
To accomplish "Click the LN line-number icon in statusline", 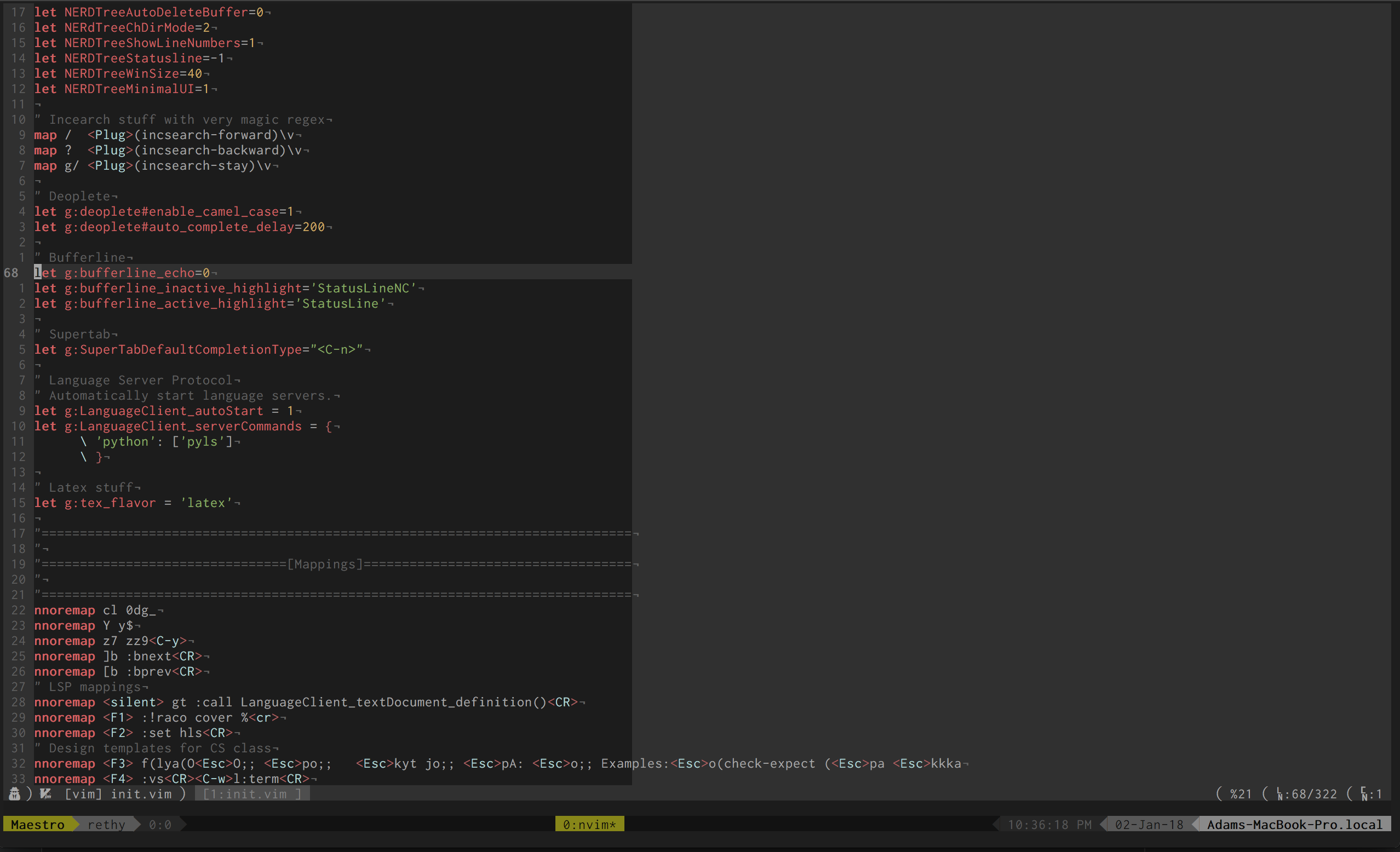I will coord(1280,794).
